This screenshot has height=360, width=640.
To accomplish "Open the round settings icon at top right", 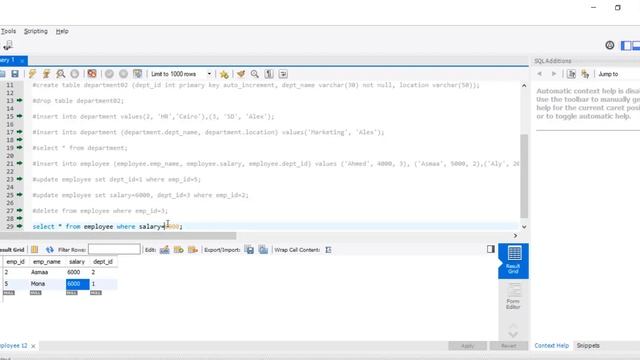I will [610, 45].
